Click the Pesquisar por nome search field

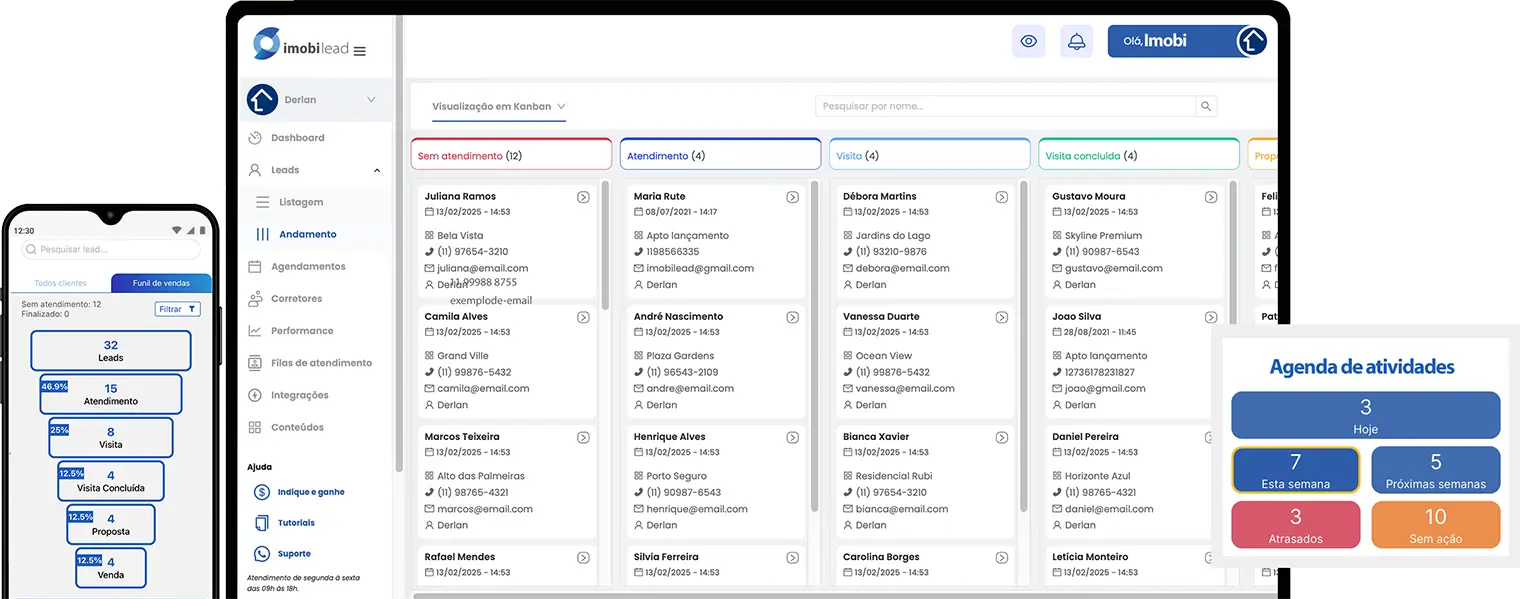point(1004,106)
